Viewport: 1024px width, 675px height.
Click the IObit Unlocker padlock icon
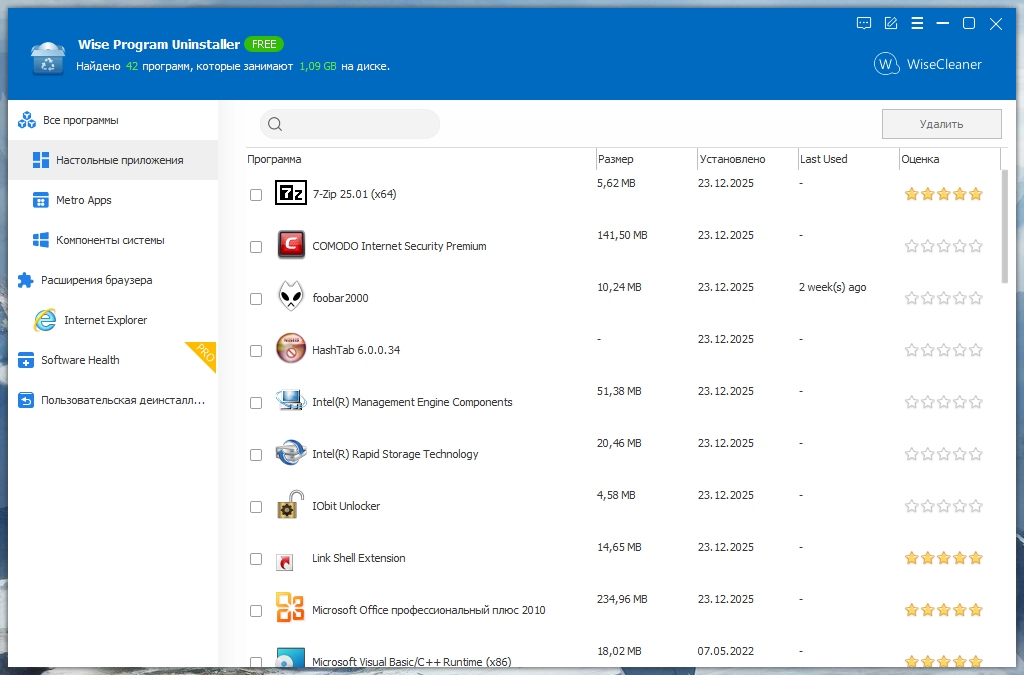tap(290, 506)
